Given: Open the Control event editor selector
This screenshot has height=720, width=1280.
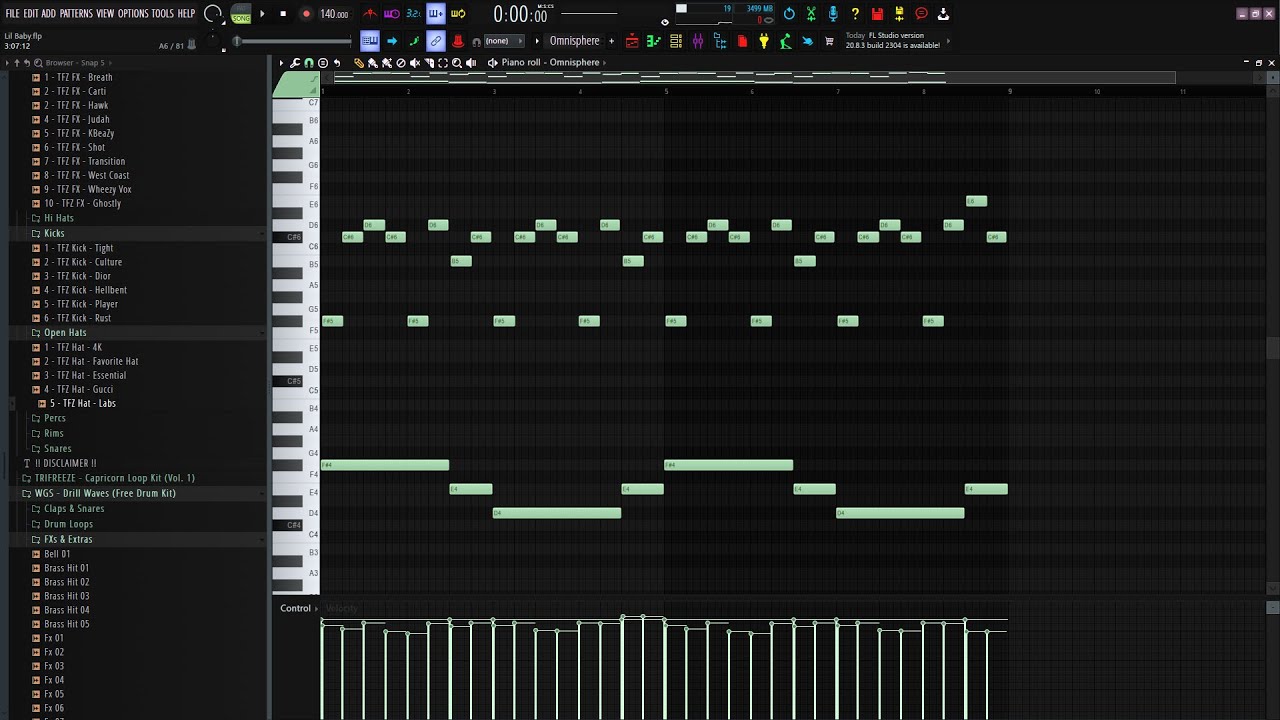Looking at the screenshot, I should click(298, 608).
